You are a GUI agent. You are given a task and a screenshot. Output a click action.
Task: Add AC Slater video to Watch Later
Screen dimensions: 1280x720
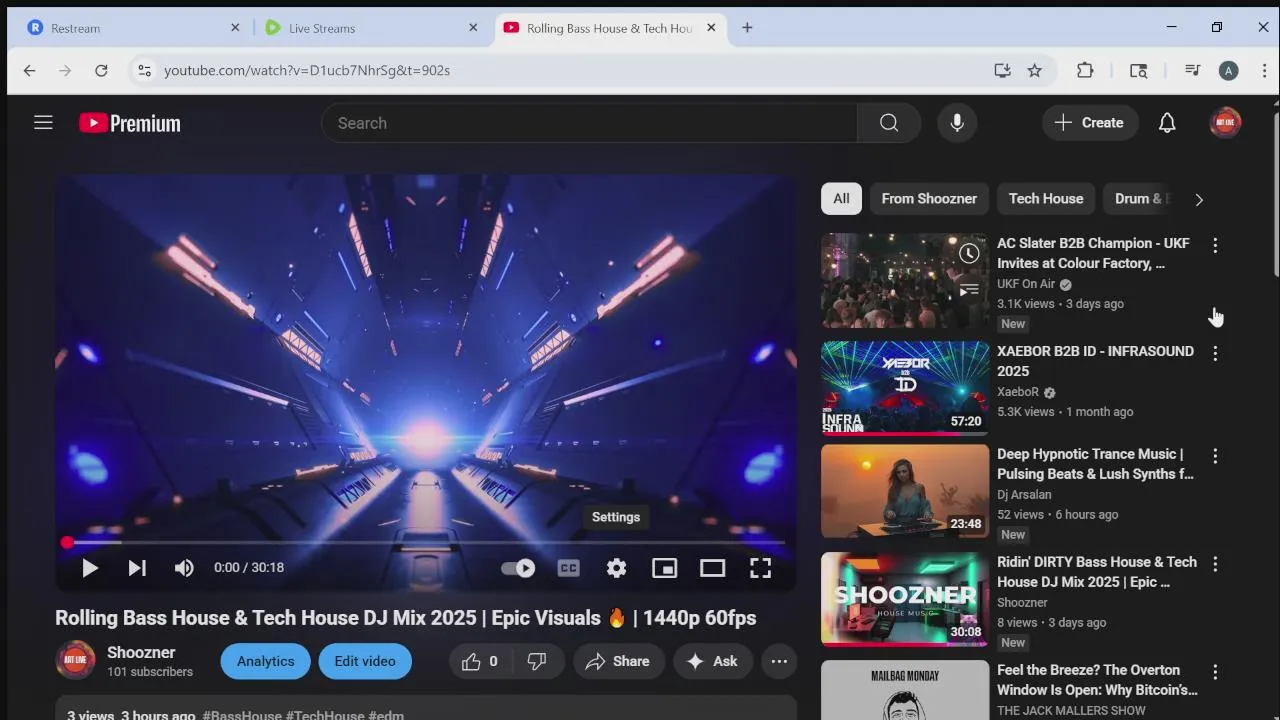click(969, 254)
